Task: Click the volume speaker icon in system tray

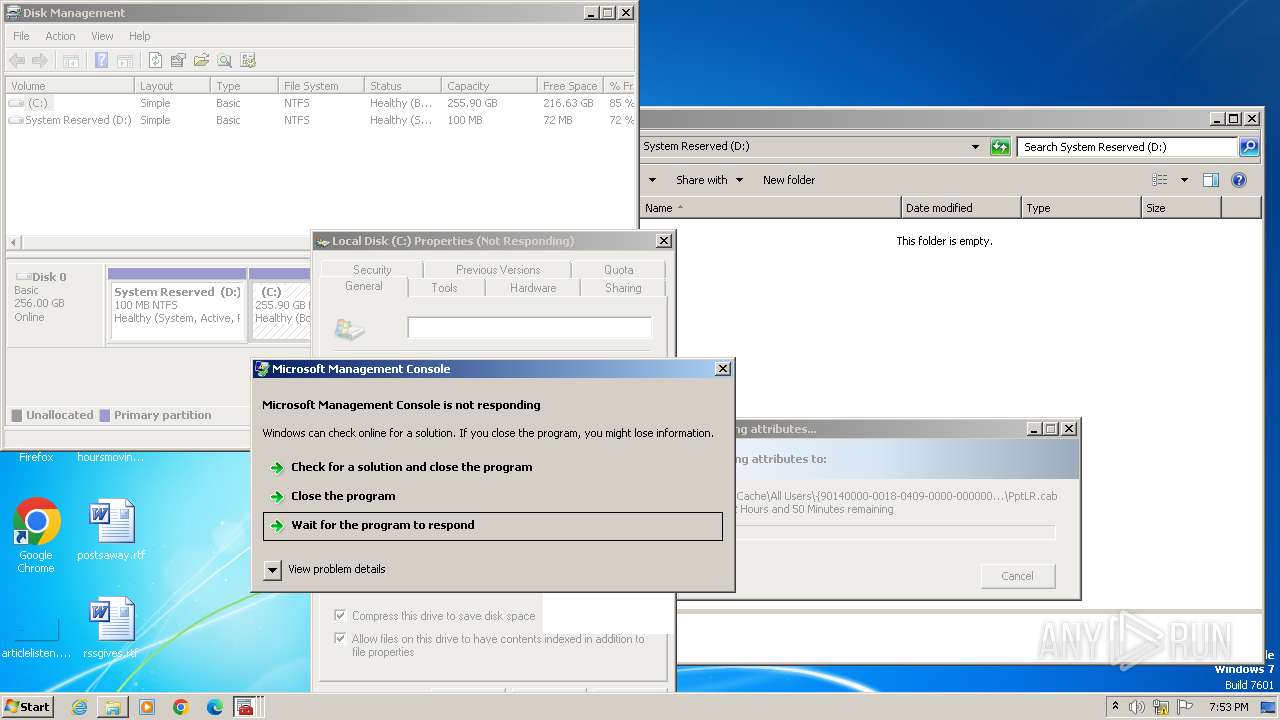Action: 1137,707
